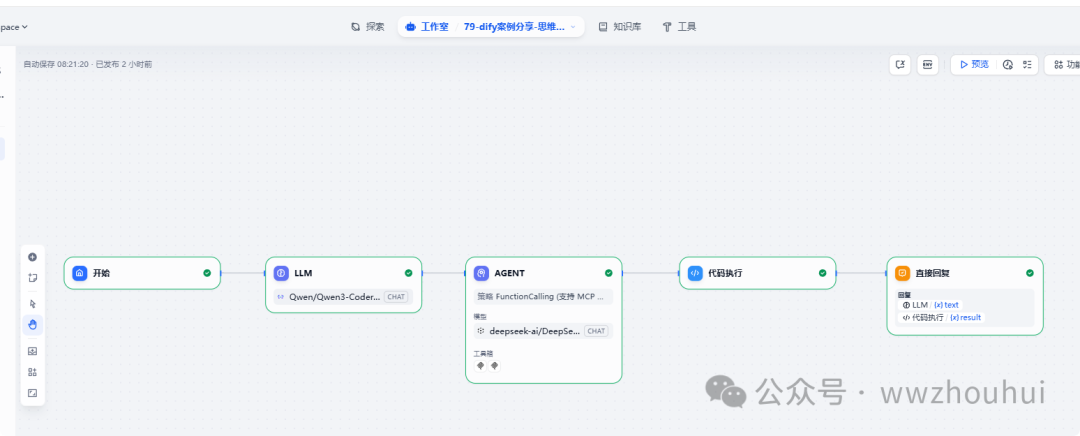
Task: Select the hand pan mode tool
Action: (32, 324)
